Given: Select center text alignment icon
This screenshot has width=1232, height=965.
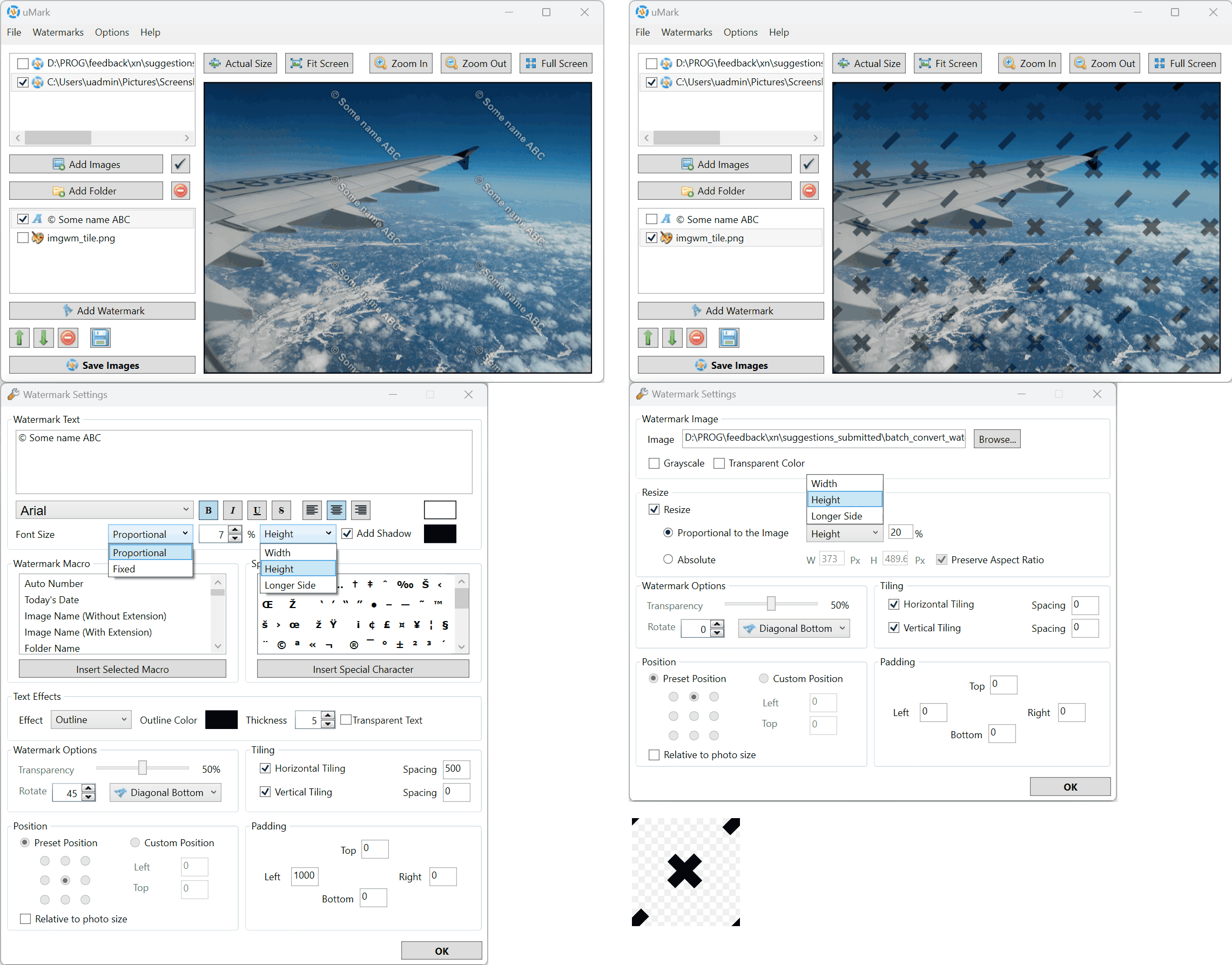Looking at the screenshot, I should [336, 510].
